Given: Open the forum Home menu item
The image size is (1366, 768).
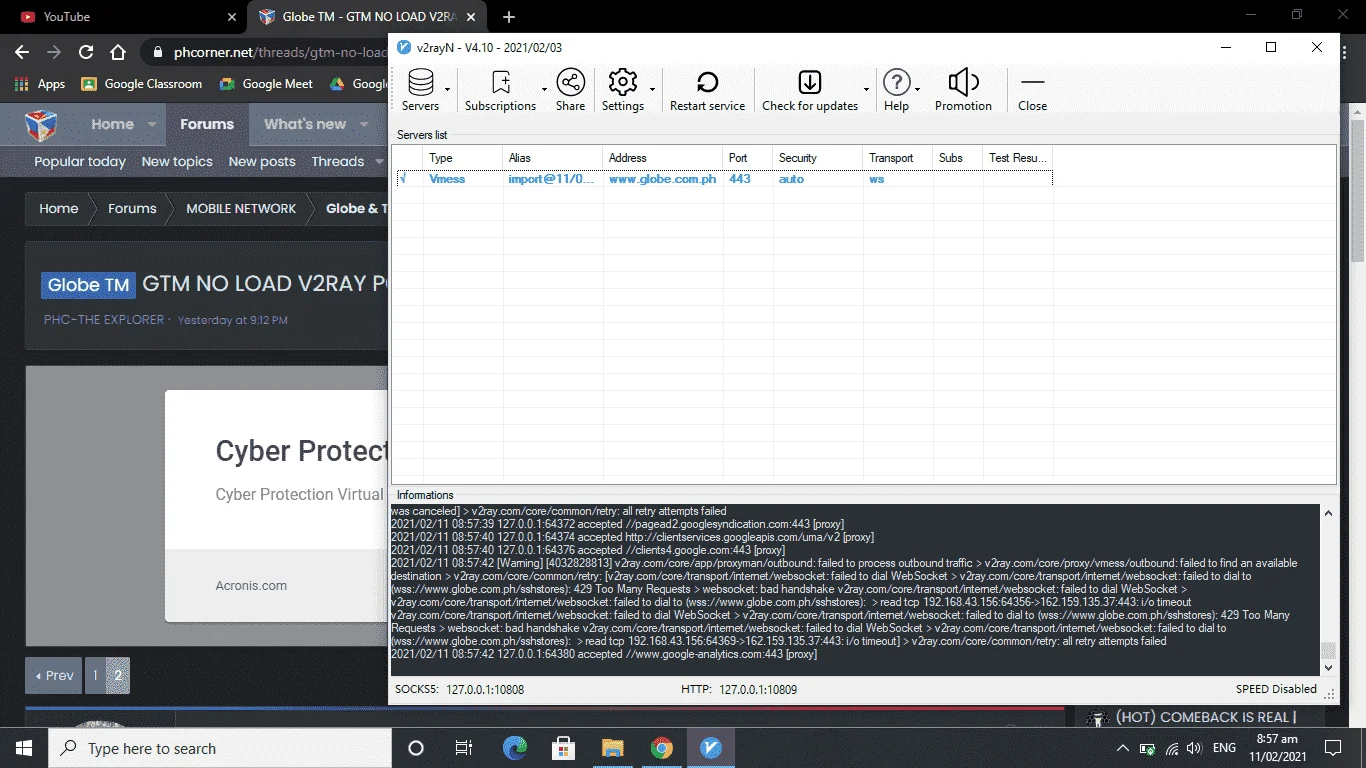Looking at the screenshot, I should [x=112, y=125].
